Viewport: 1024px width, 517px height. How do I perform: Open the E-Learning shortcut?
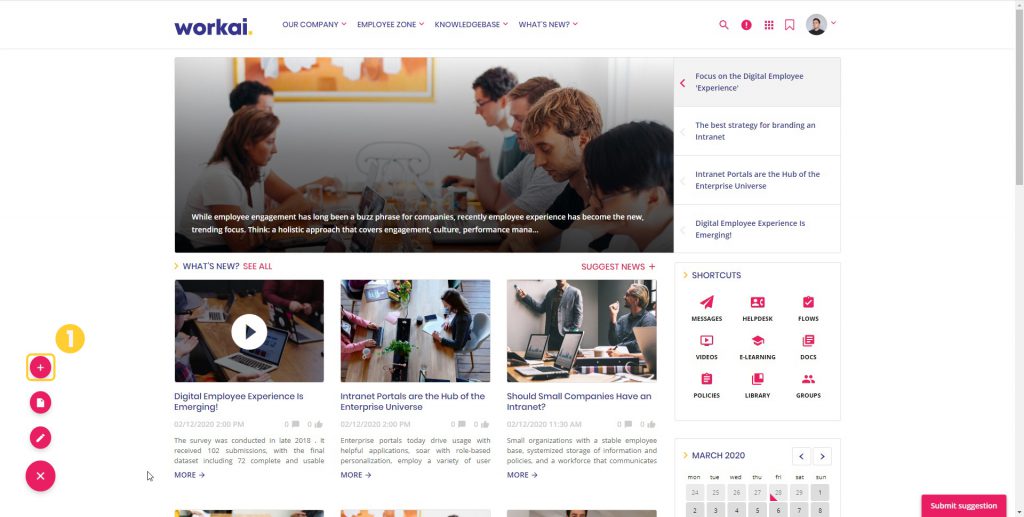(758, 347)
